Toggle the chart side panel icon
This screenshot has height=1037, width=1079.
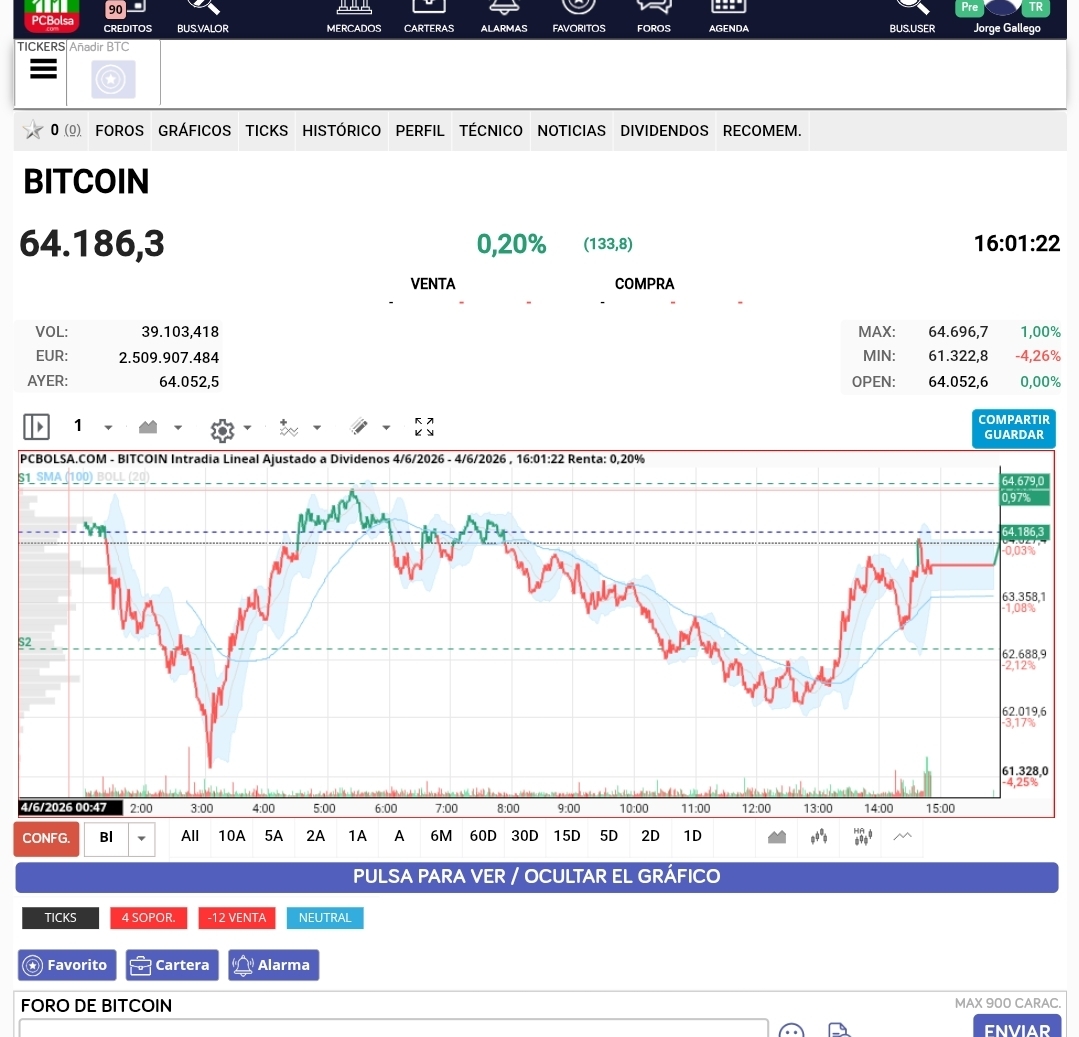tap(36, 427)
